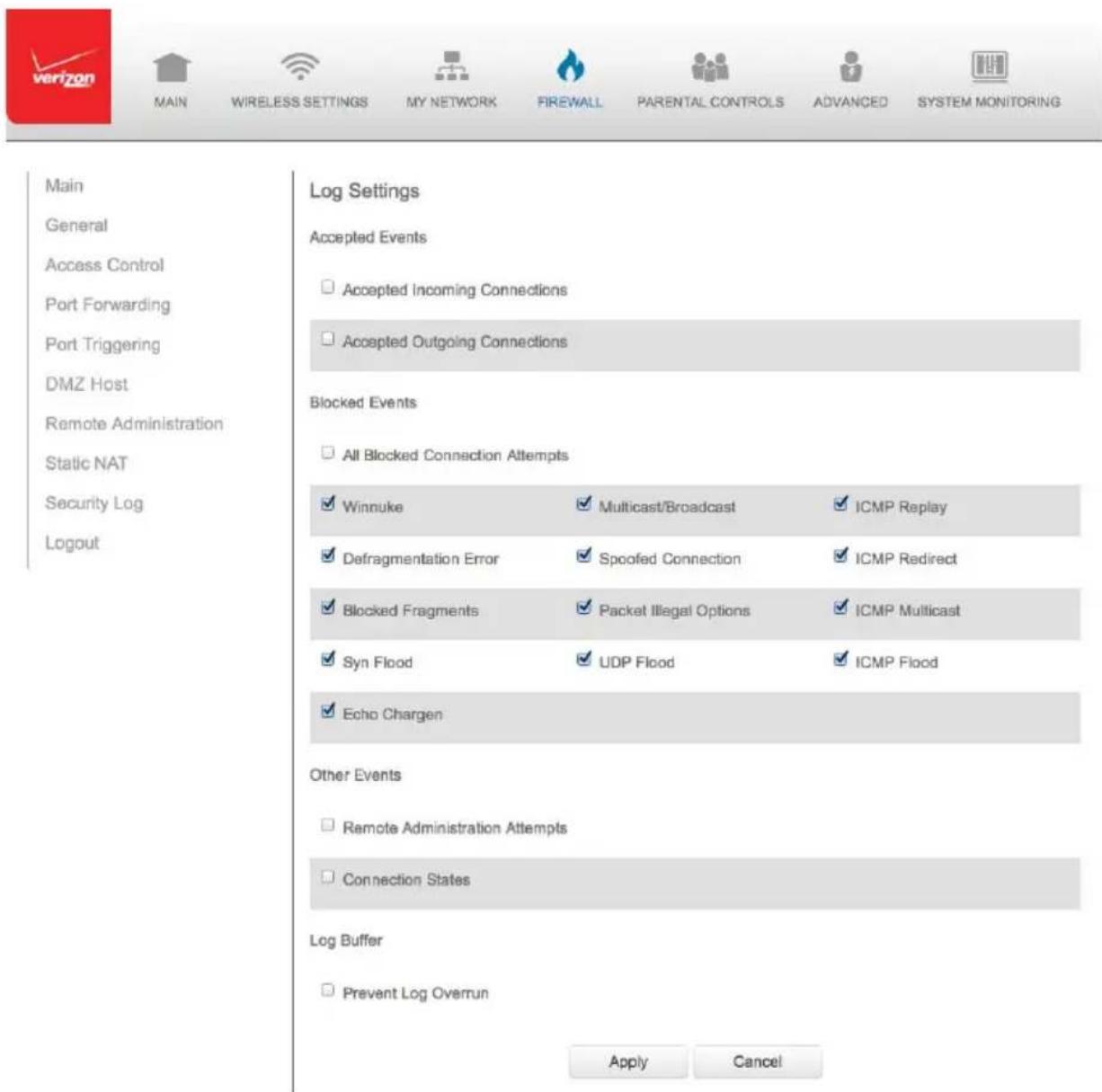Switch to WIRELESS SETTINGS tab label
Image resolution: width=1102 pixels, height=1092 pixels.
coord(299,102)
